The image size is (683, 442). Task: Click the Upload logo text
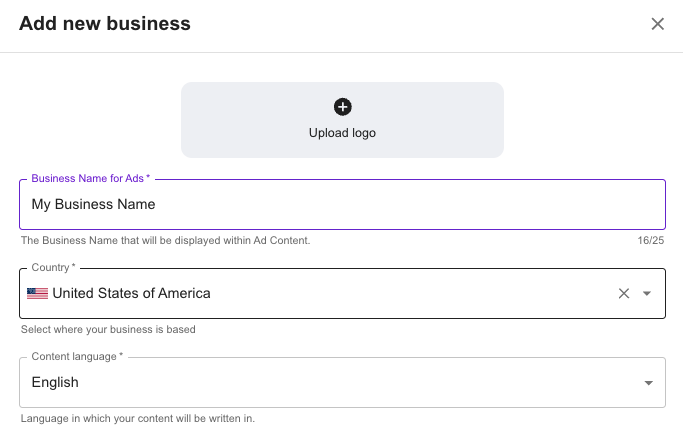pyautogui.click(x=342, y=133)
